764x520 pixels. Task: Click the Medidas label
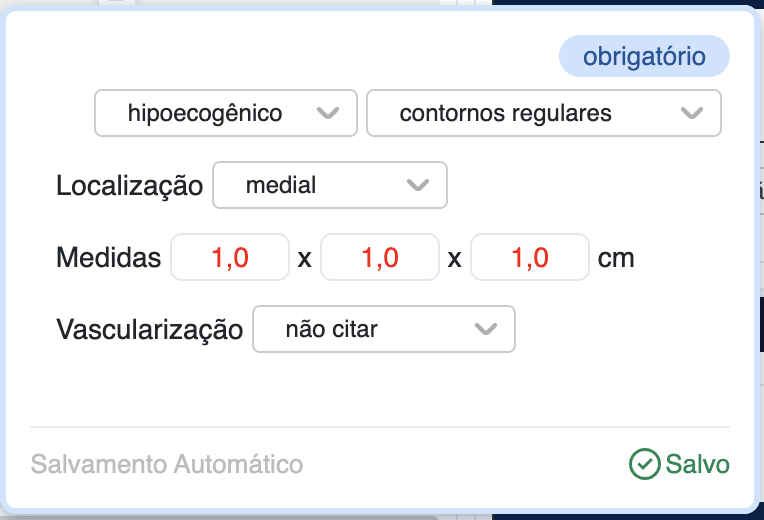109,258
